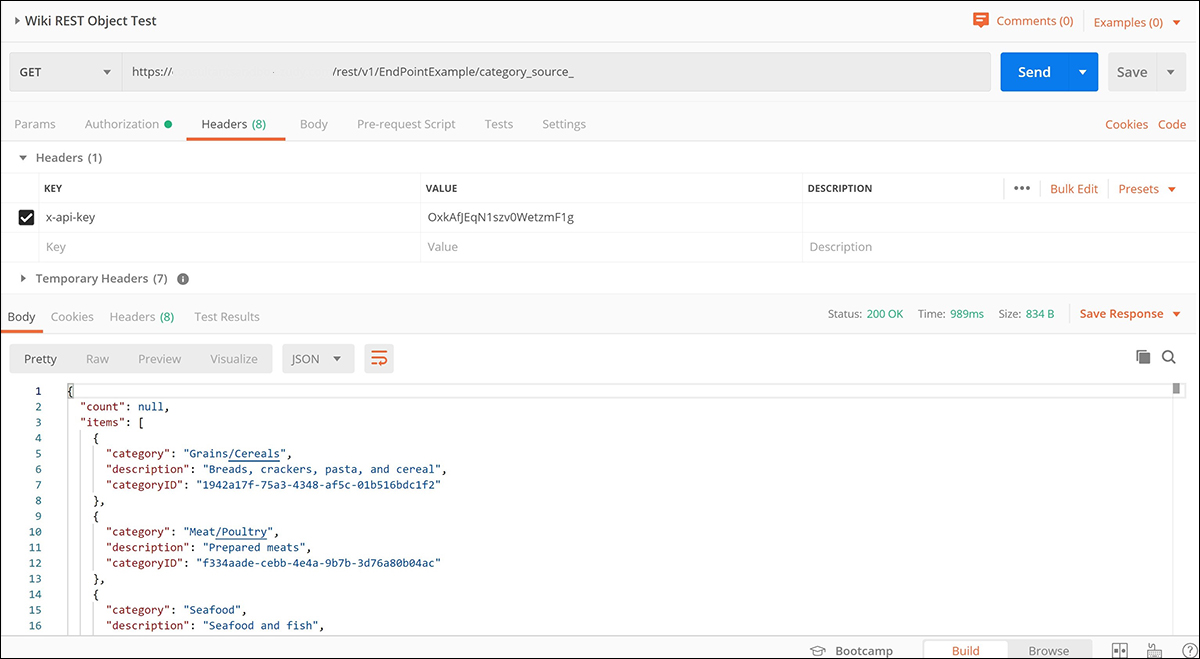Image resolution: width=1200 pixels, height=659 pixels.
Task: Click the Bulk Edit link
Action: (x=1073, y=188)
